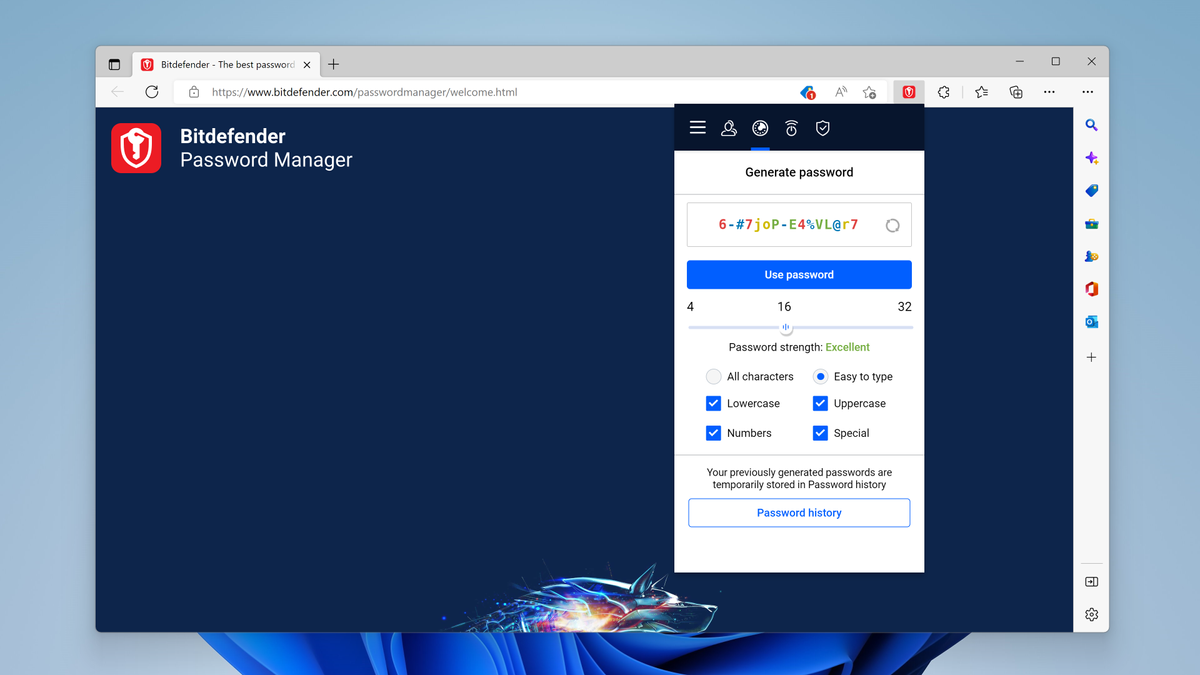Open Microsoft Edge Copilot from the sidebar
The image size is (1200, 675).
(1091, 157)
